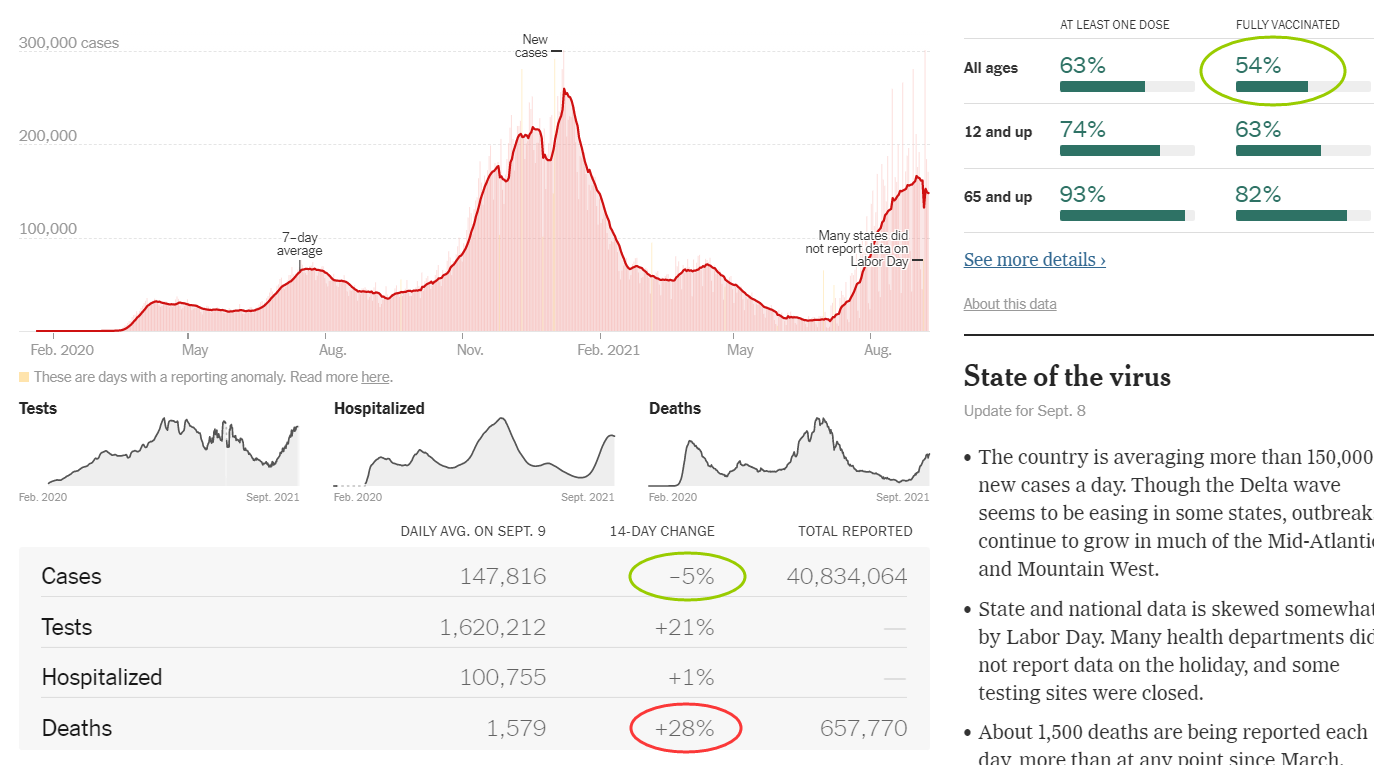Click the "Deaths" mini chart title

point(675,408)
